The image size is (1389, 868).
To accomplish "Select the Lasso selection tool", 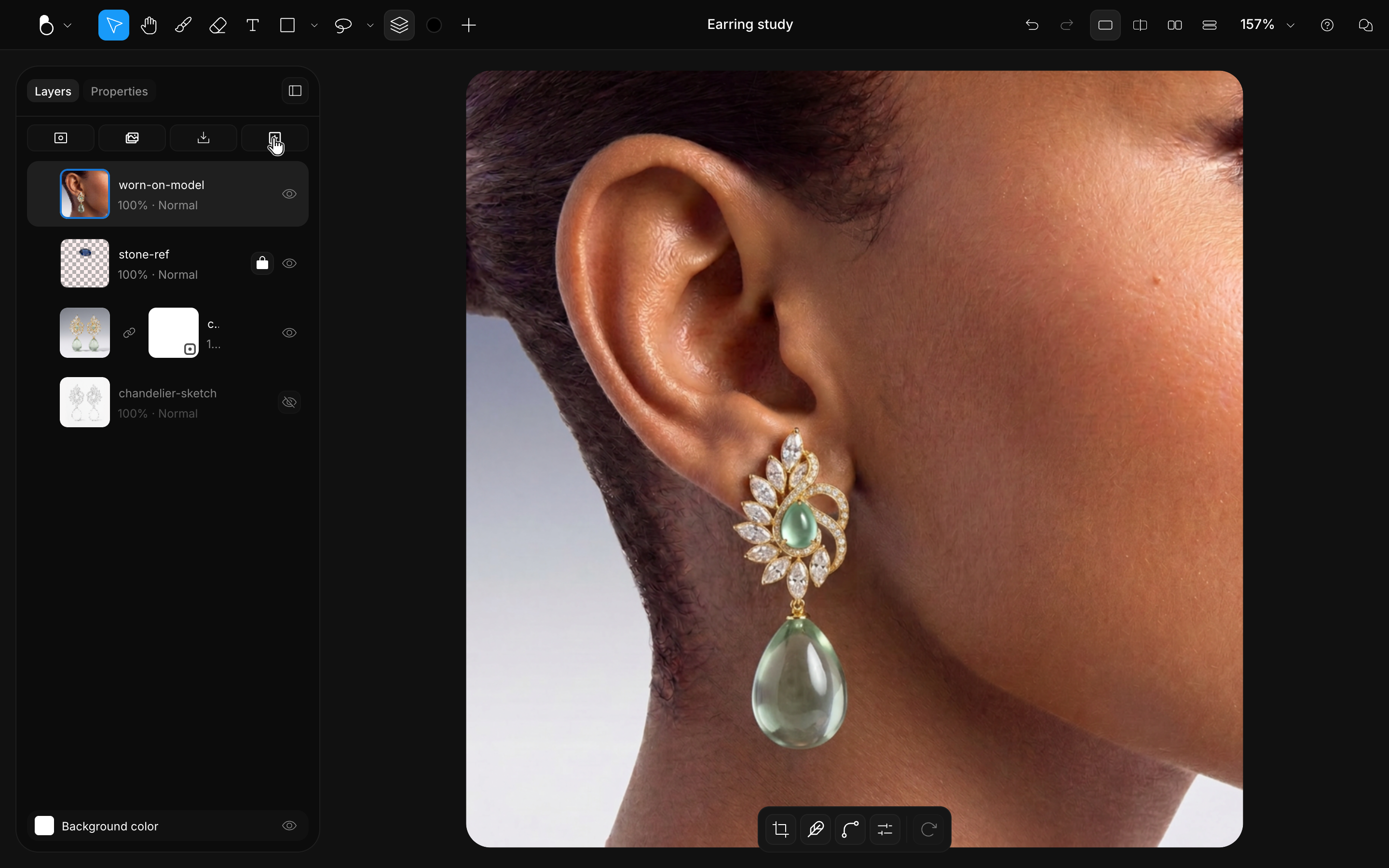I will coord(343,25).
